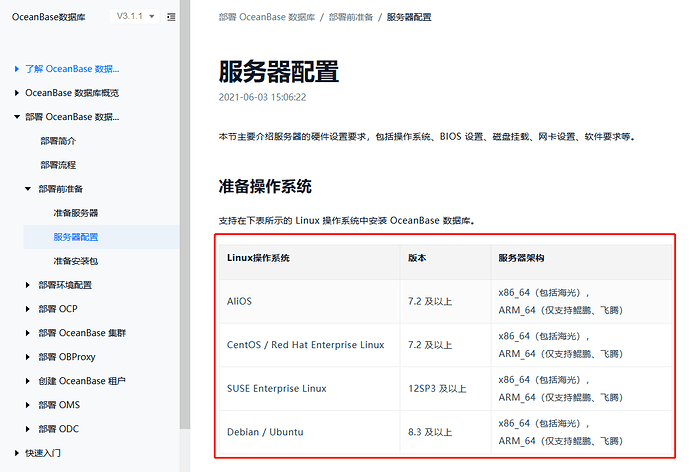Open 部署流程 page
This screenshot has width=690, height=472.
point(58,165)
